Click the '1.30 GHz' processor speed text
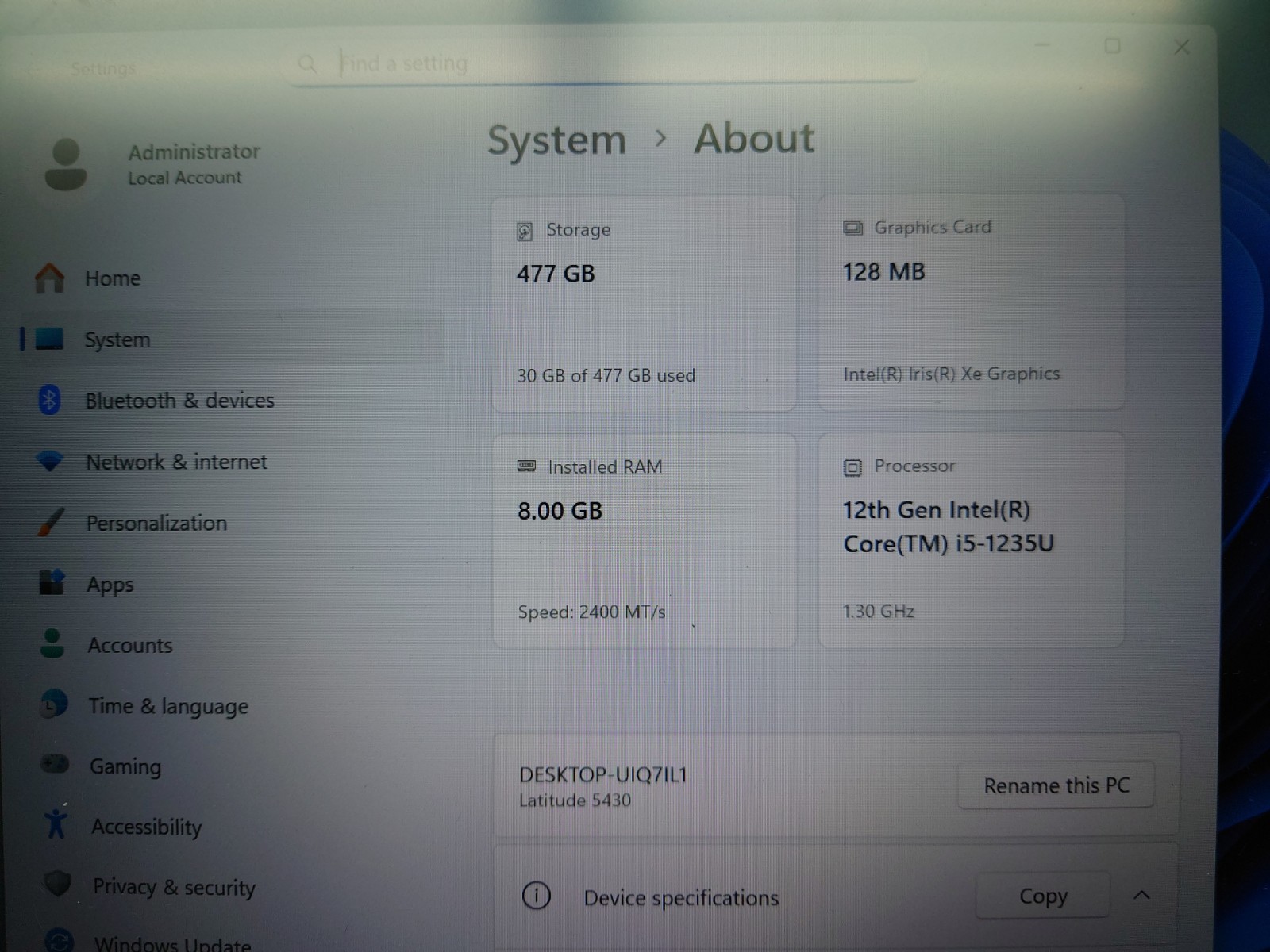This screenshot has height=952, width=1270. tap(878, 611)
